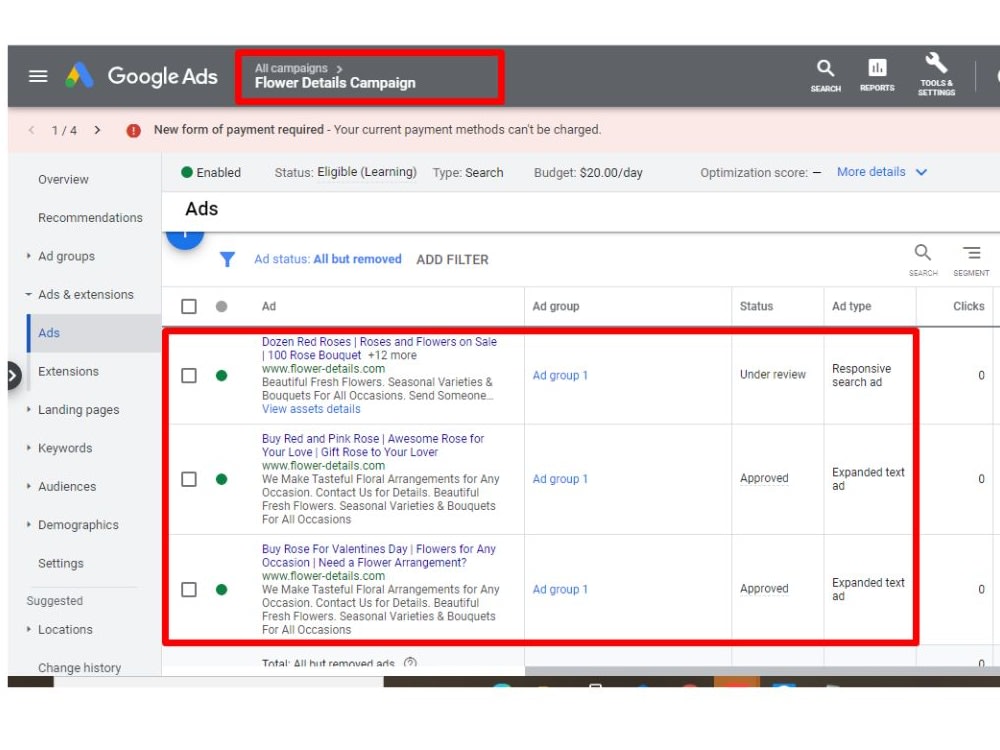Go to previous notification arrow
The width and height of the screenshot is (1000, 750).
32,130
